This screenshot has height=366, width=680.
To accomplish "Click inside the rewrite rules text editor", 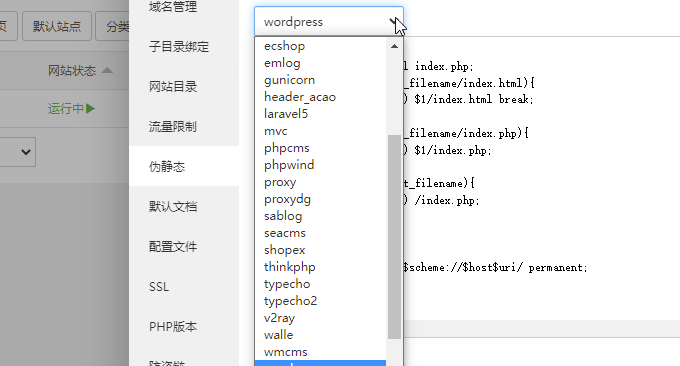I will (x=541, y=178).
